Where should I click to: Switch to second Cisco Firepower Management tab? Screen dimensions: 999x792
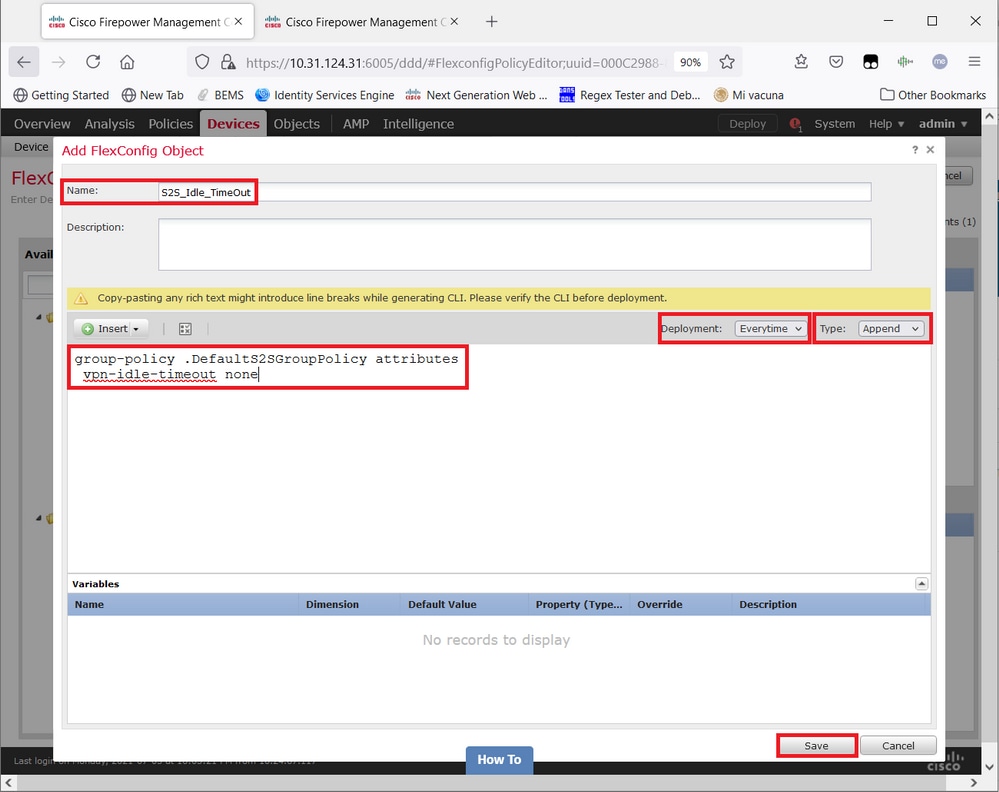[x=361, y=22]
